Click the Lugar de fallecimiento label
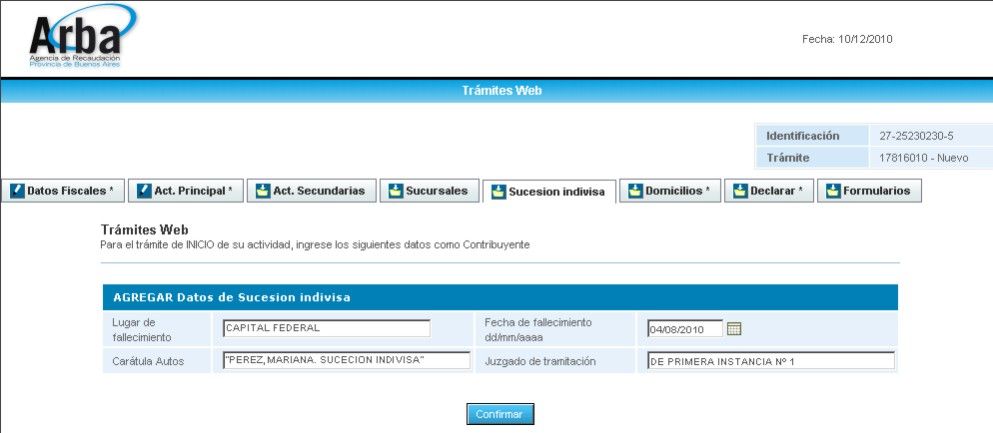993x433 pixels. click(x=142, y=329)
